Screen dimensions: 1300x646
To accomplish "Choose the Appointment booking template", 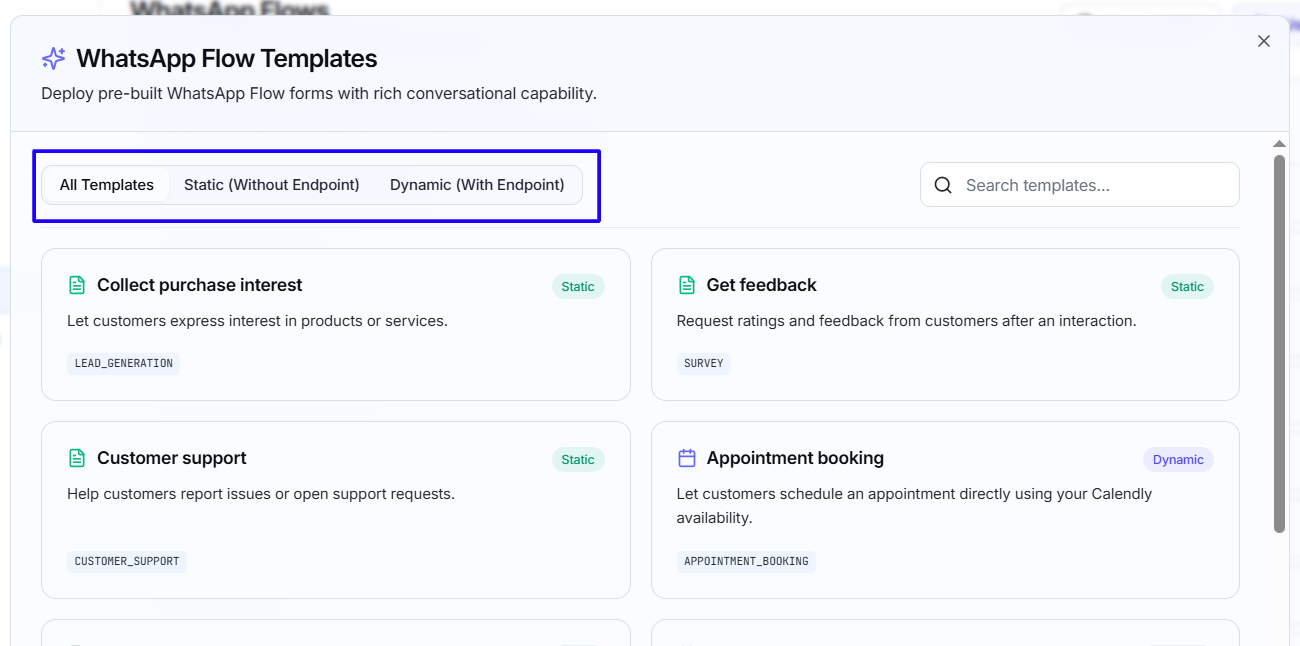I will click(945, 510).
